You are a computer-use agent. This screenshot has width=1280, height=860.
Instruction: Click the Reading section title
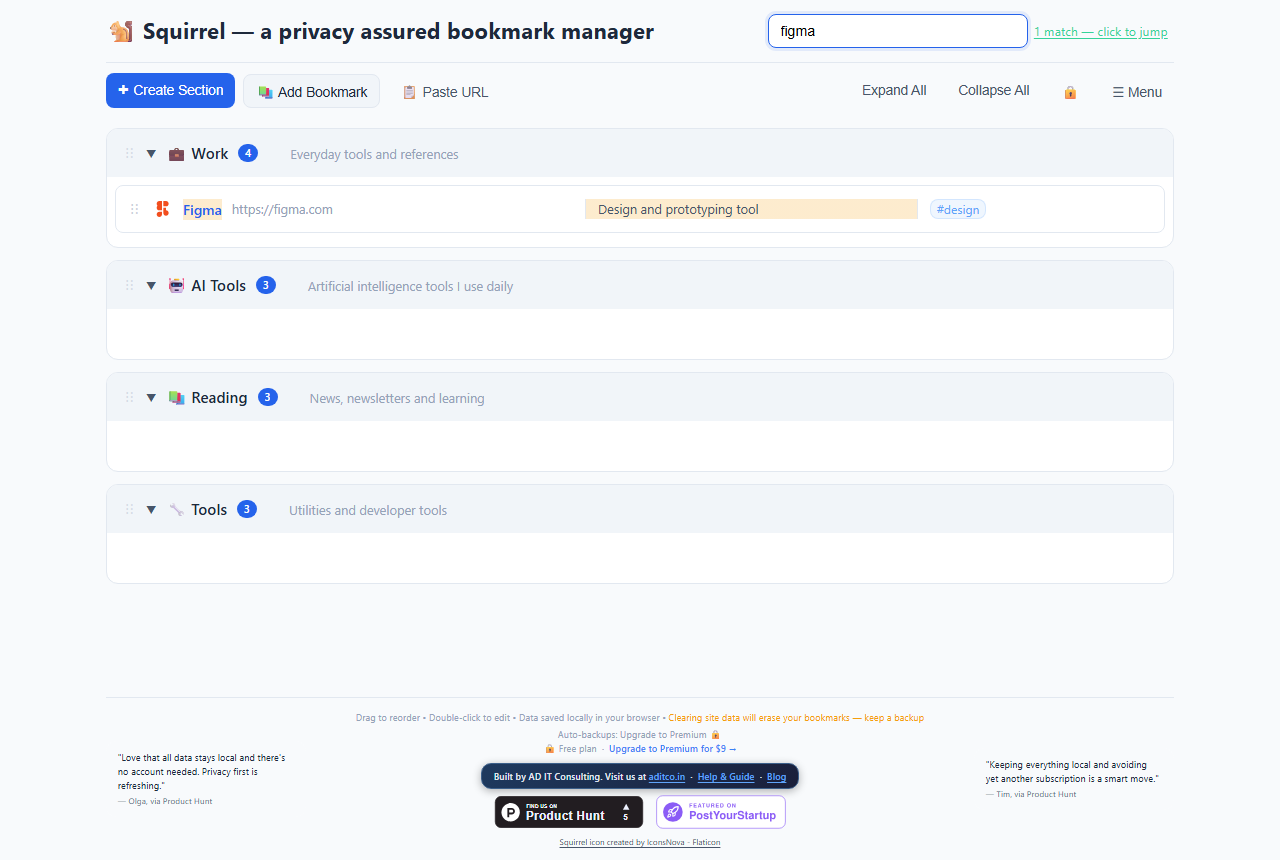coord(220,398)
